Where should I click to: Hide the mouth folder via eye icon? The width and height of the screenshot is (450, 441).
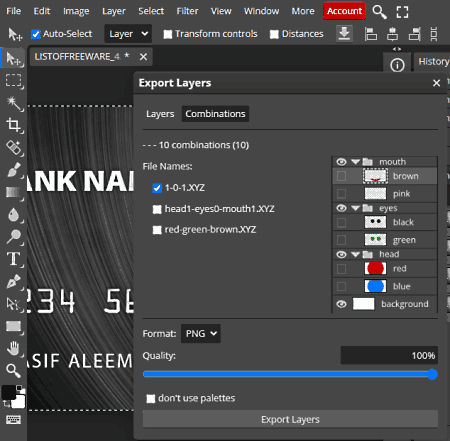point(341,162)
